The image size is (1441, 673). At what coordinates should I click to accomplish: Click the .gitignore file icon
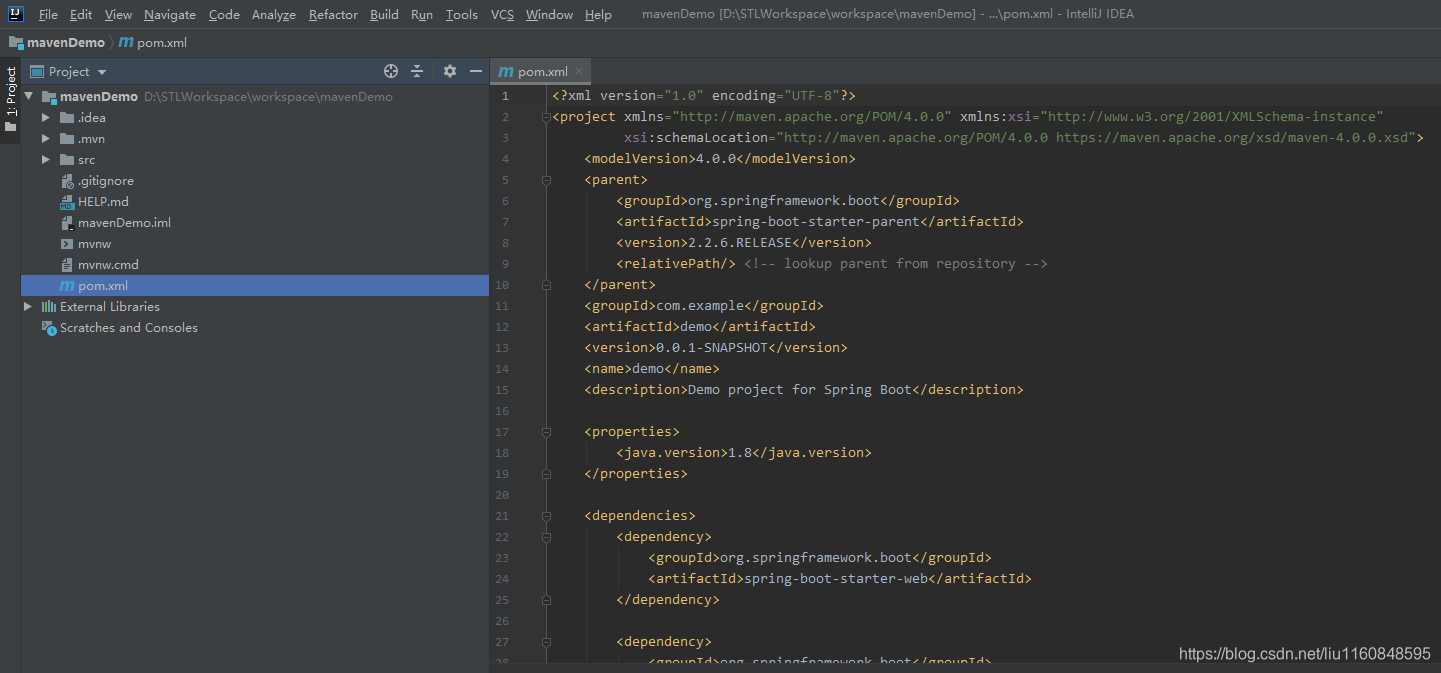point(67,181)
